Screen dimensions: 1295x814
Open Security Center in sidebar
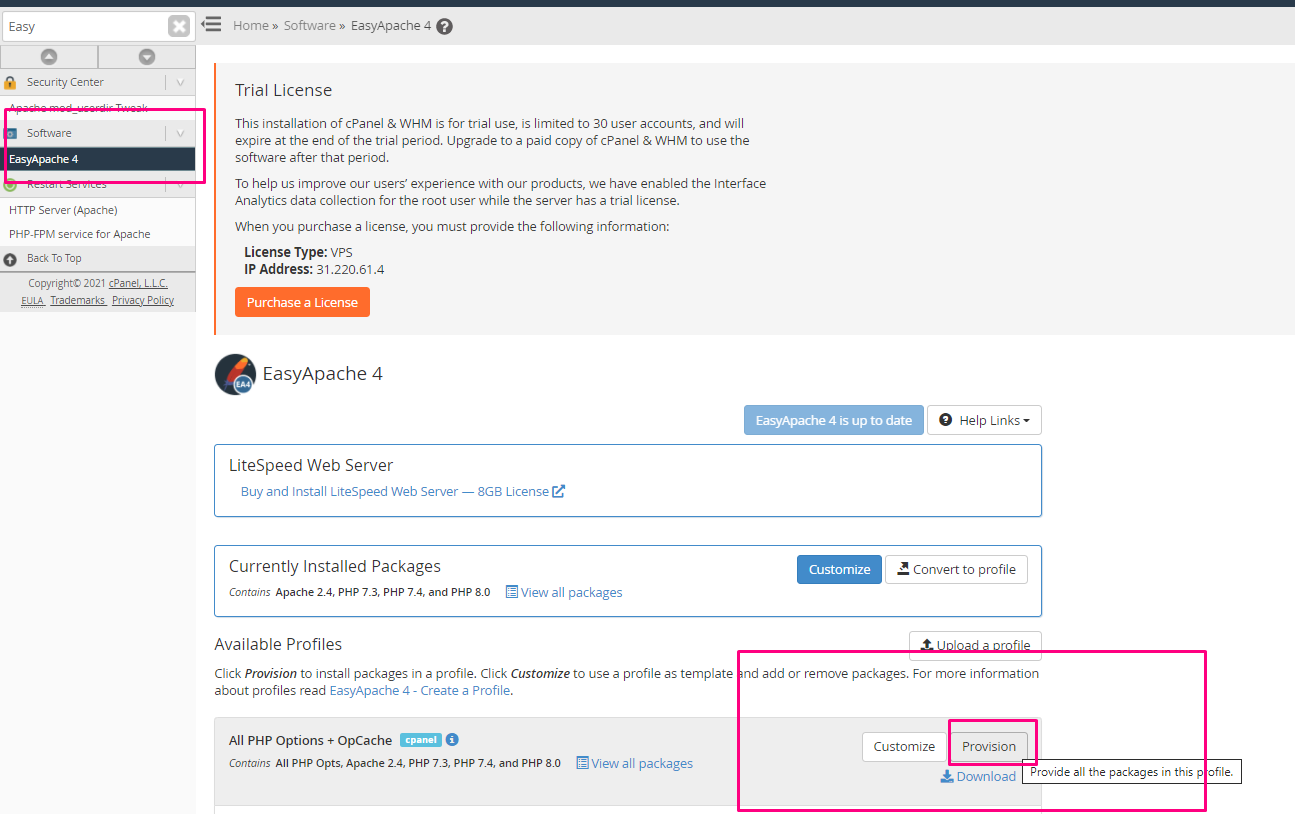65,82
